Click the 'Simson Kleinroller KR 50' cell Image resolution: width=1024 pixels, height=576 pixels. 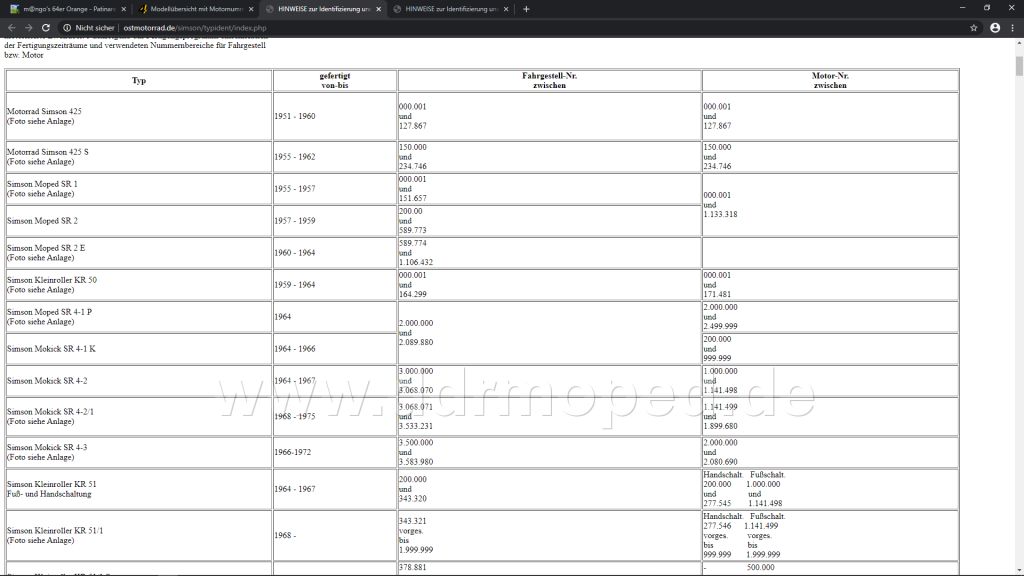coord(139,285)
